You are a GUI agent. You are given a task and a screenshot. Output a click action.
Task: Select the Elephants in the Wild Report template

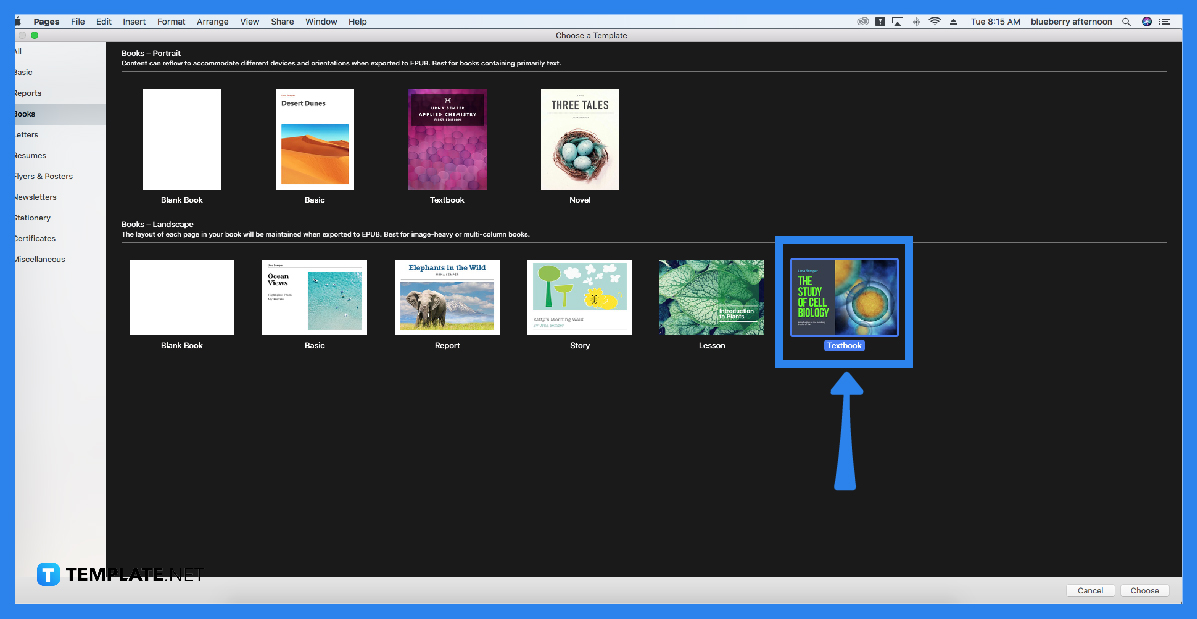pyautogui.click(x=447, y=297)
